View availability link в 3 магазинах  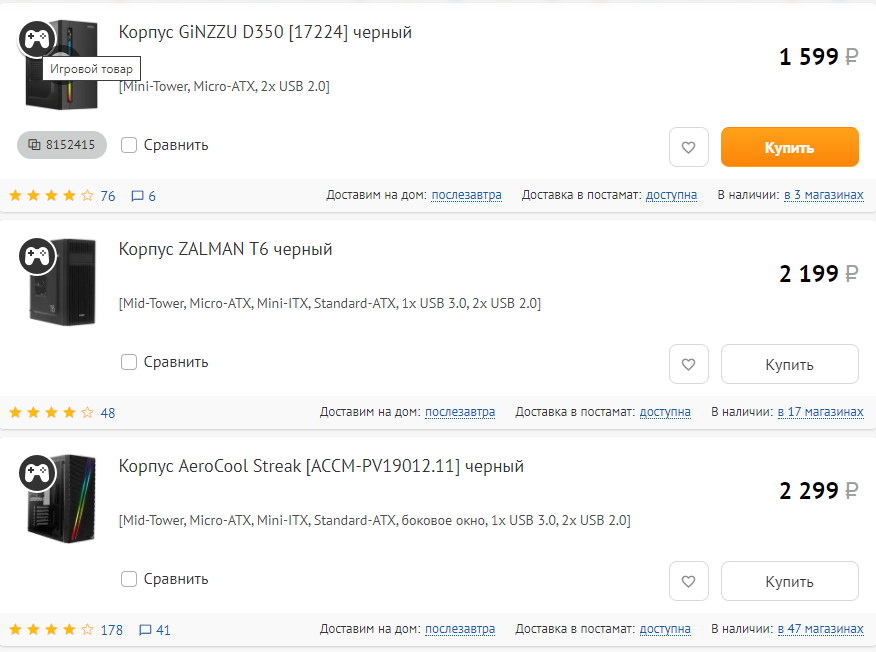(823, 195)
